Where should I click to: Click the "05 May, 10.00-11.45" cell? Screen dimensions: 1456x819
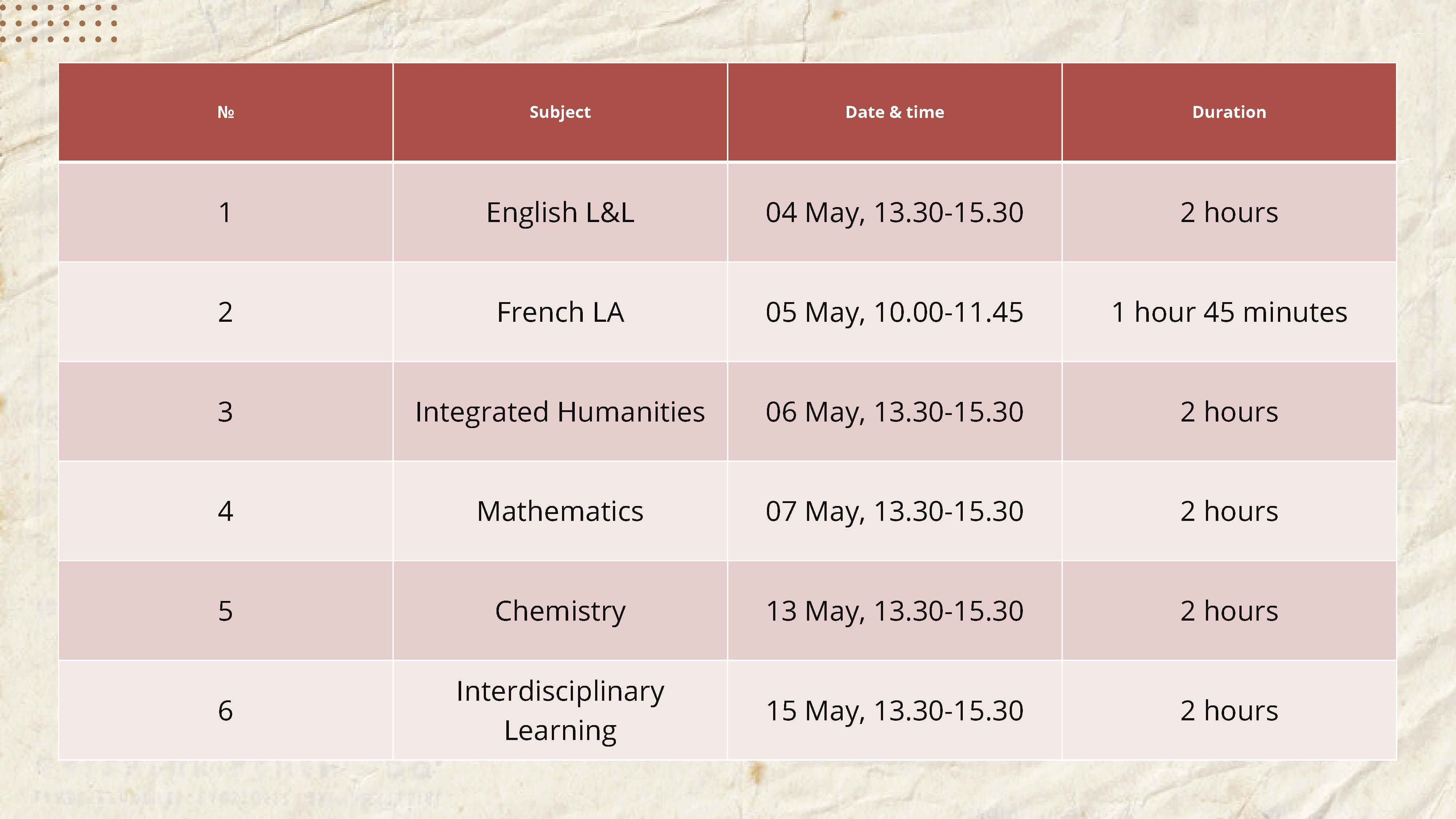[x=894, y=312]
